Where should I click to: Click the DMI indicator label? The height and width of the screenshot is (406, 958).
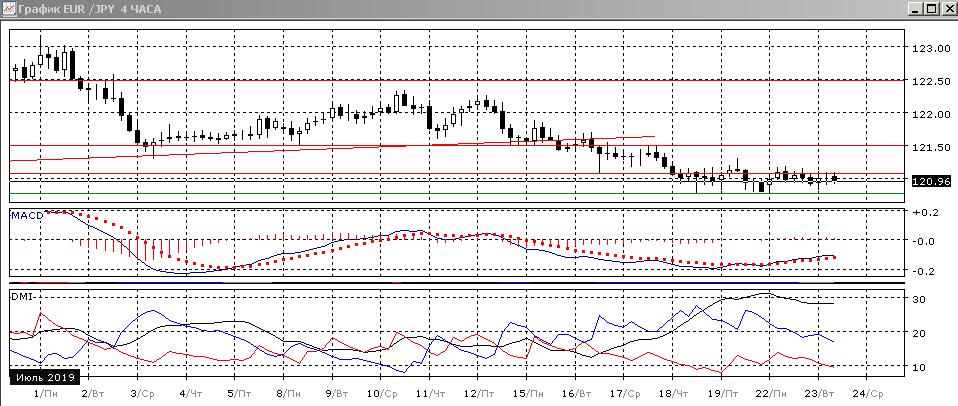(x=21, y=297)
